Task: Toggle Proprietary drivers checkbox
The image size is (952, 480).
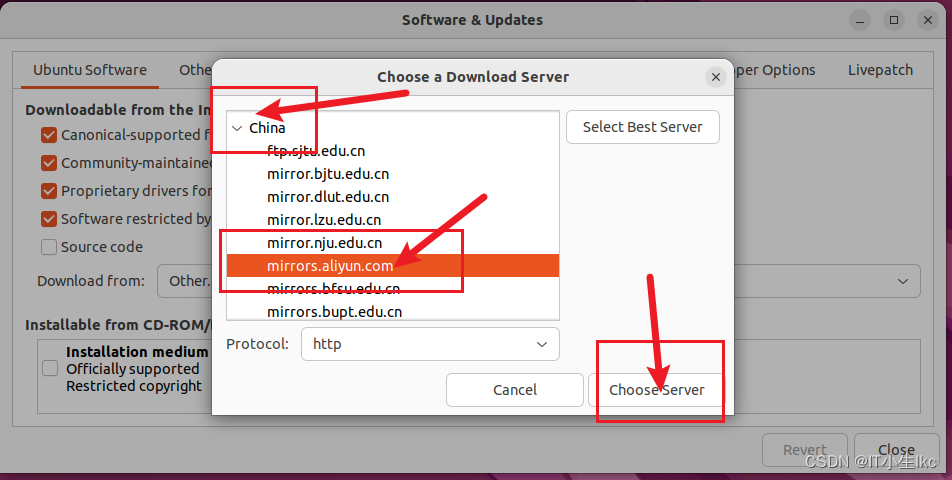Action: pos(49,191)
